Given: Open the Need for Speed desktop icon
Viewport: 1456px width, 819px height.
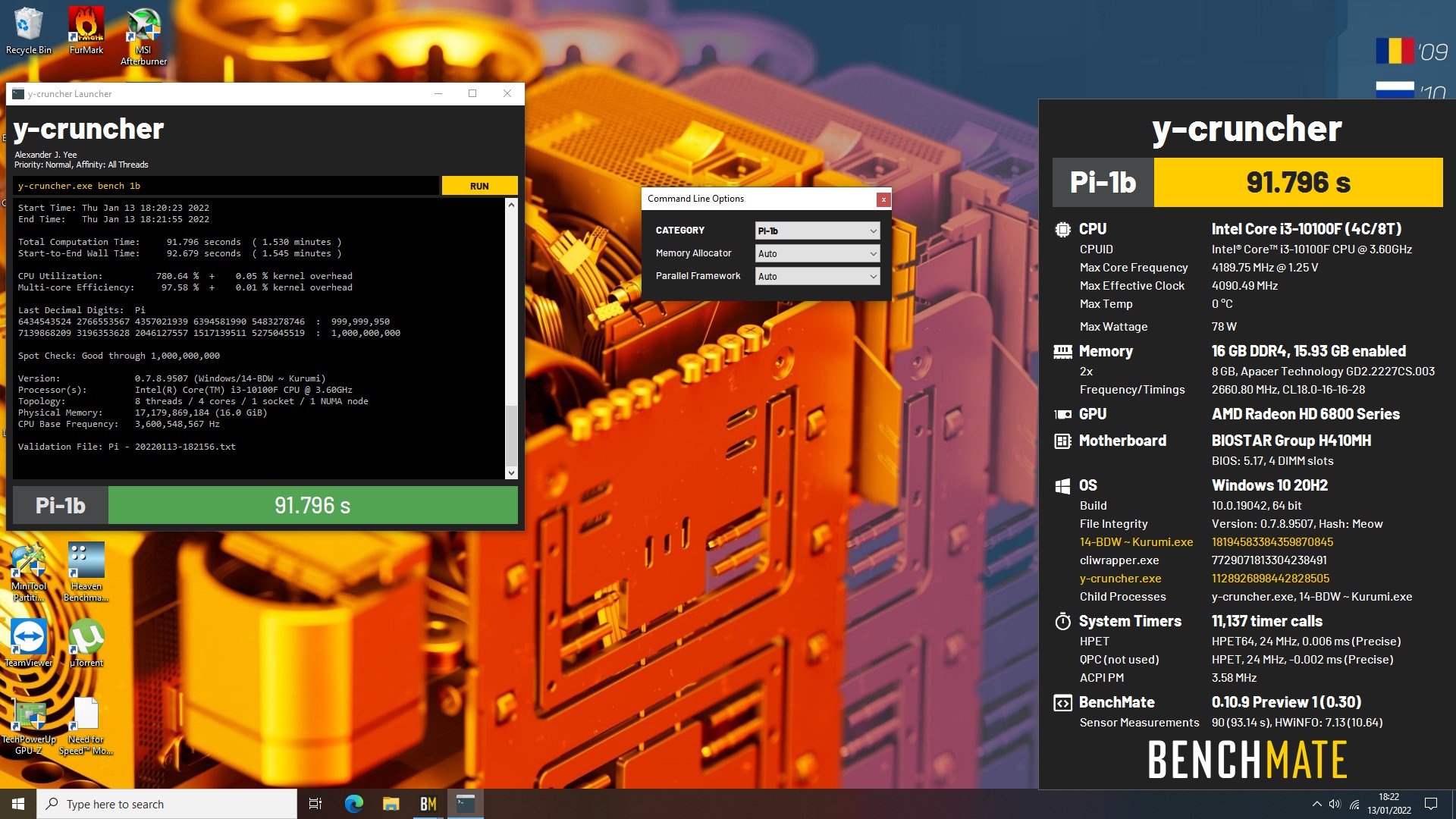Looking at the screenshot, I should pyautogui.click(x=86, y=726).
